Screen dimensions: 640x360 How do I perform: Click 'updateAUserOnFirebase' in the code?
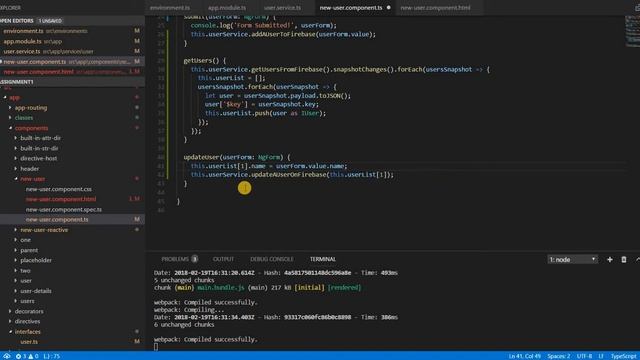[289, 175]
